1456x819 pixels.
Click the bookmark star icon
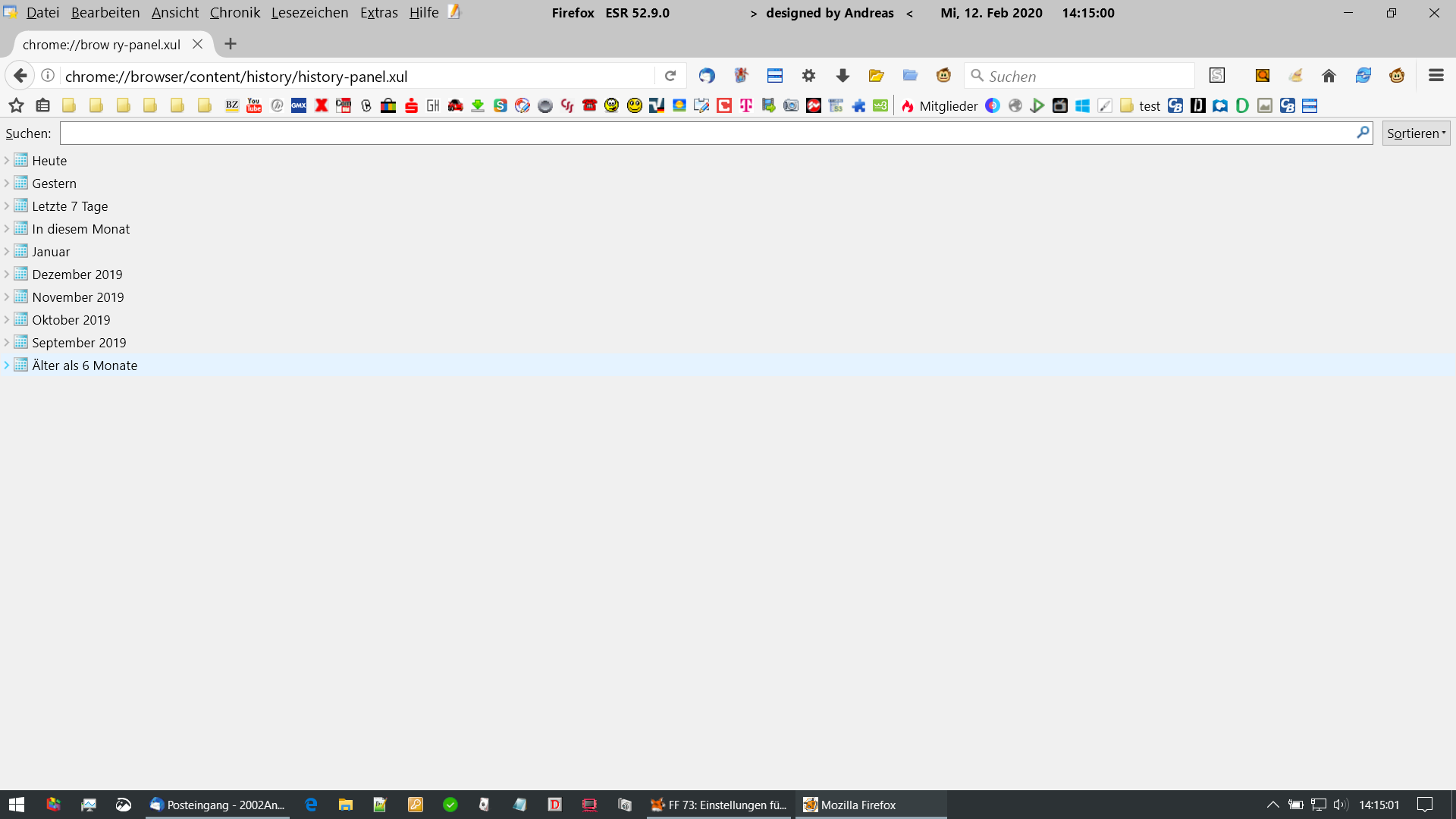tap(16, 106)
